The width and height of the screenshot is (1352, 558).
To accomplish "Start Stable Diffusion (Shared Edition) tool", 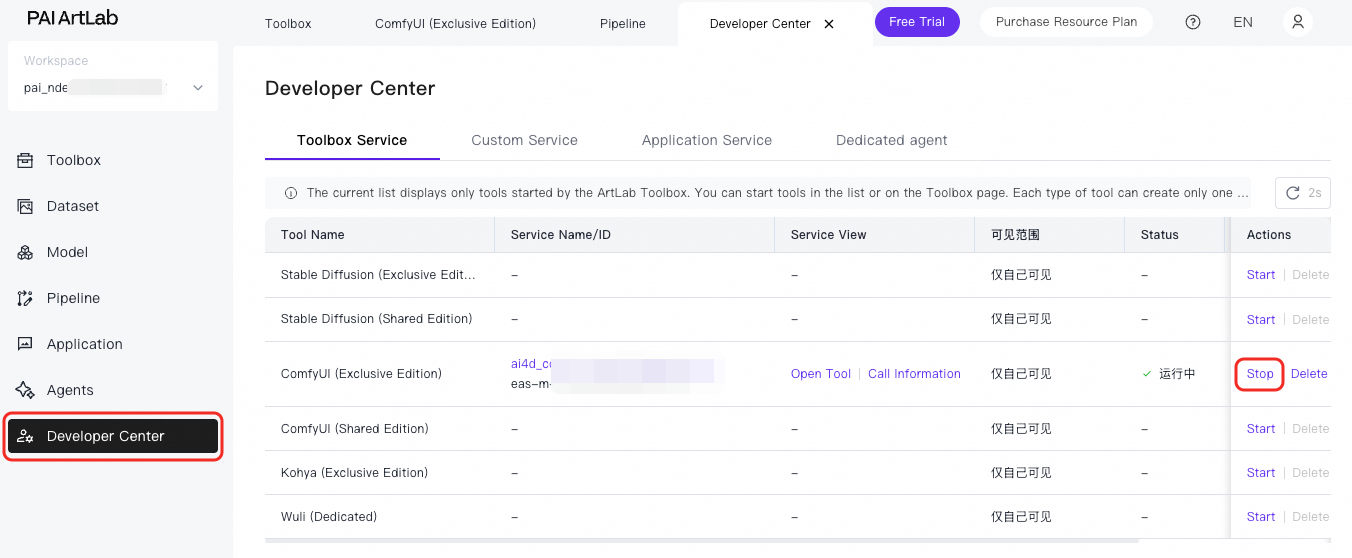I will [1260, 320].
